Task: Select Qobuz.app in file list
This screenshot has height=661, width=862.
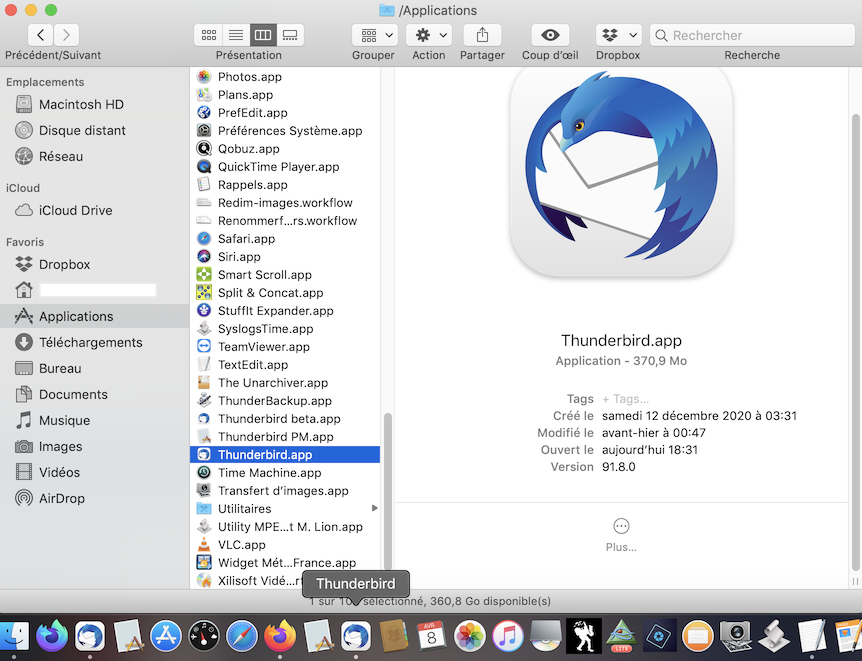Action: [x=285, y=148]
